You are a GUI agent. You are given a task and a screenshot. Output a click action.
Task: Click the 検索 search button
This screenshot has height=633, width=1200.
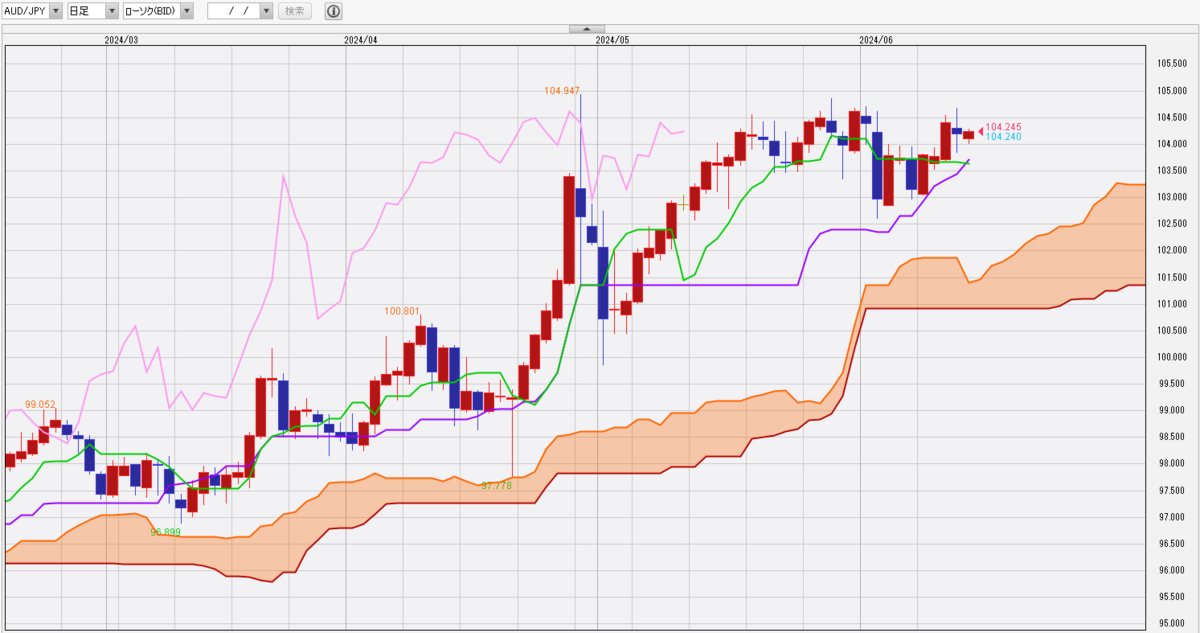[x=294, y=11]
